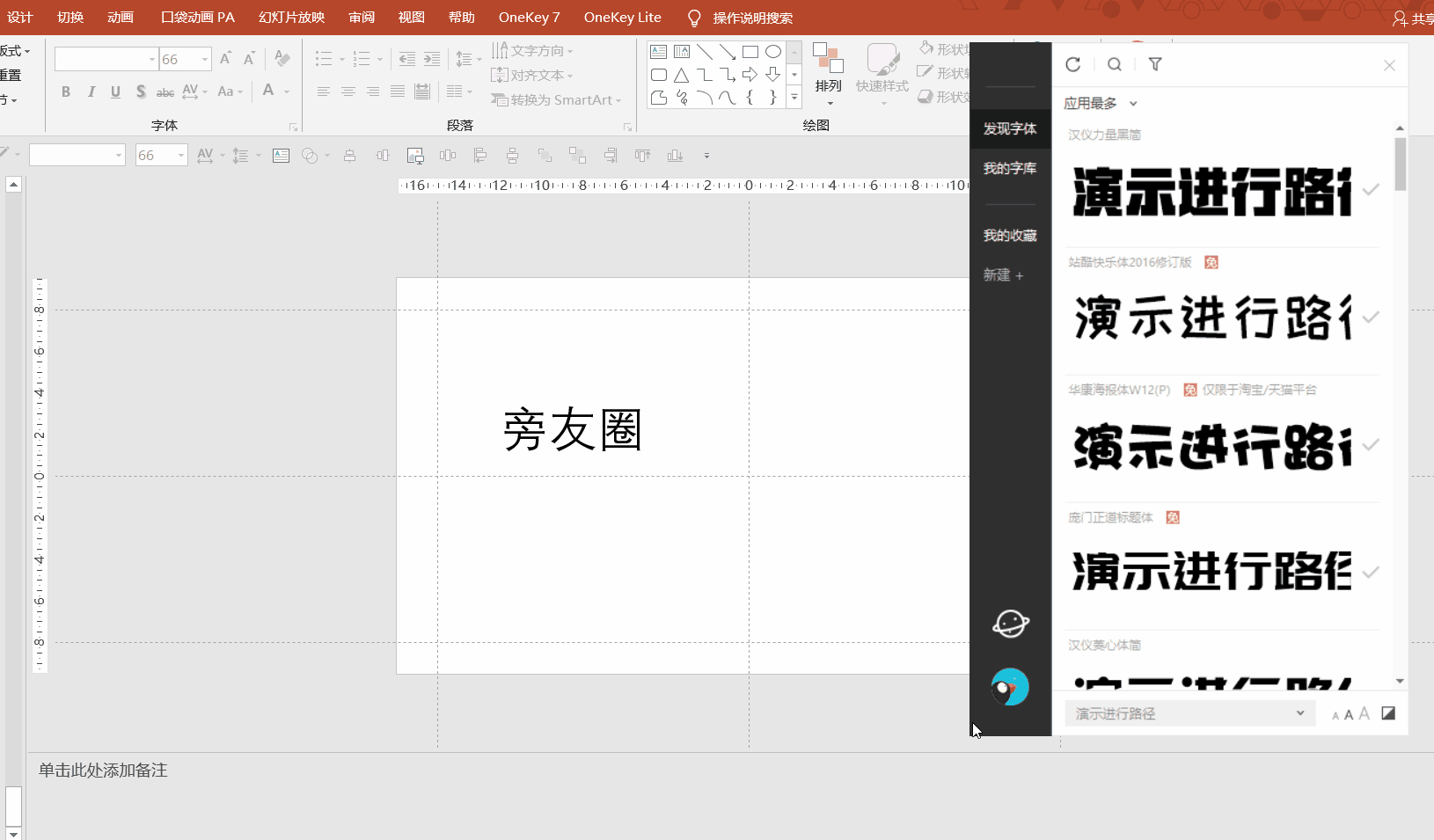
Task: Click the planet face icon in sidebar
Action: point(1010,624)
